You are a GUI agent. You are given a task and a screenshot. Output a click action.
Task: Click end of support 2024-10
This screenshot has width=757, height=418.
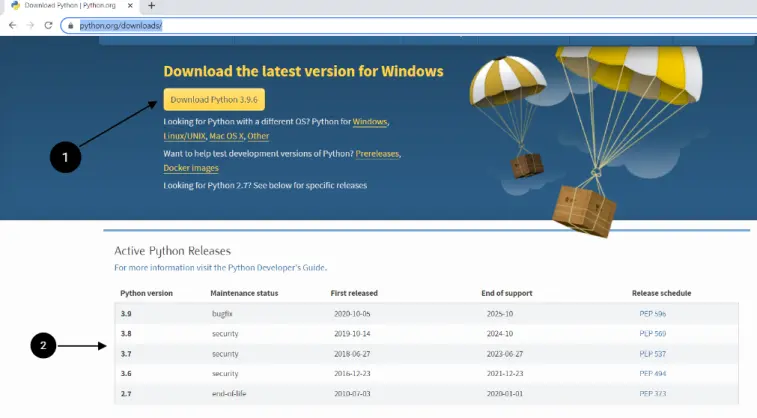coord(500,334)
